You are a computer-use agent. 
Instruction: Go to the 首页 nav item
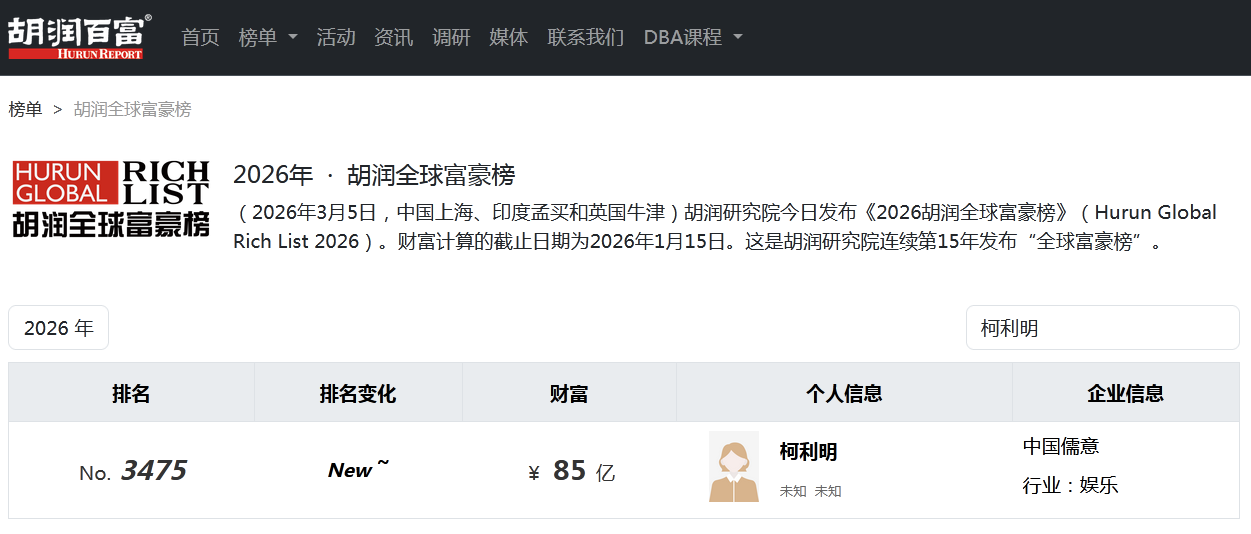tap(200, 37)
